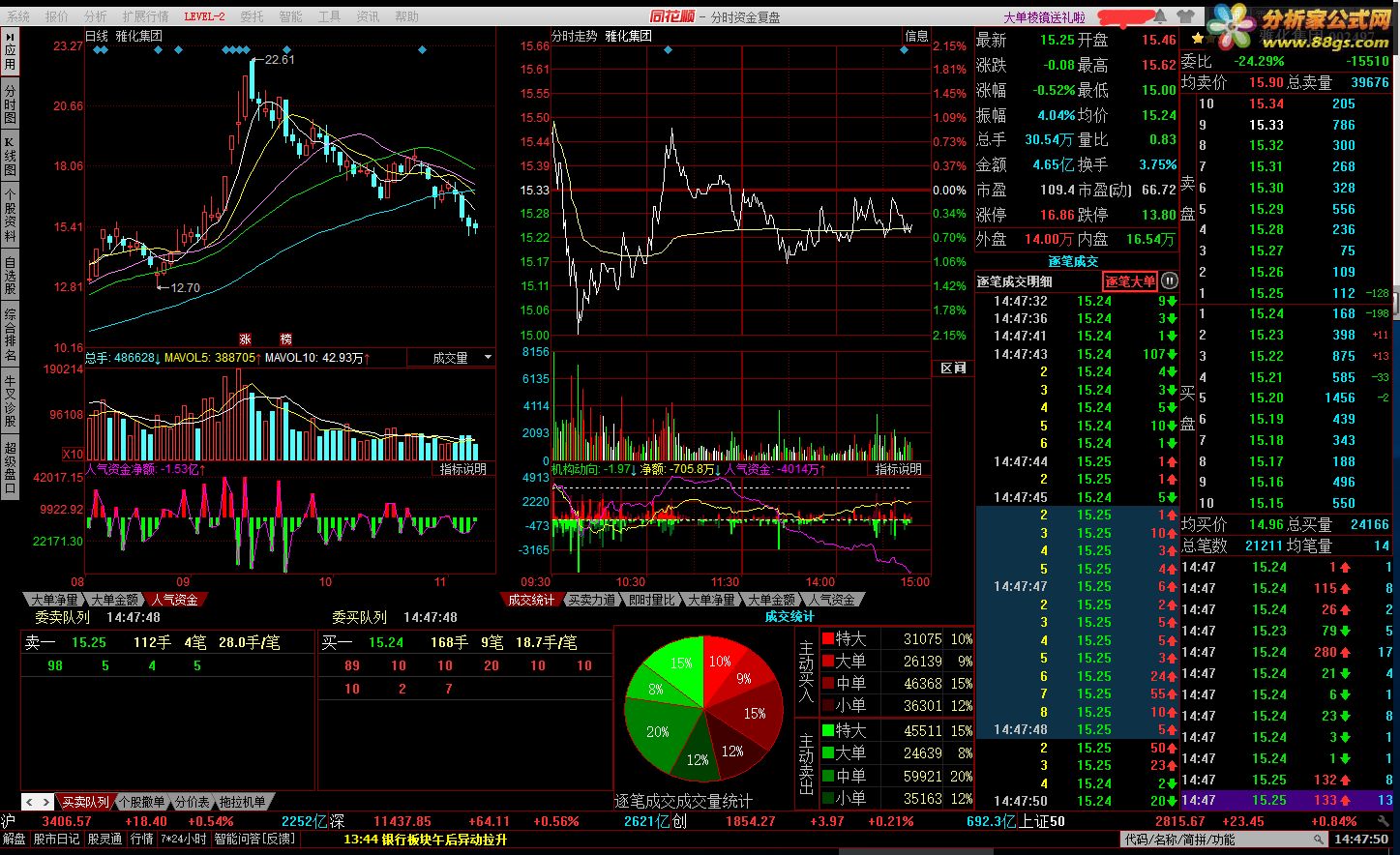Screen dimensions: 1400x855
Task: Click 解盘 in the bottom status bar
Action: pyautogui.click(x=15, y=840)
